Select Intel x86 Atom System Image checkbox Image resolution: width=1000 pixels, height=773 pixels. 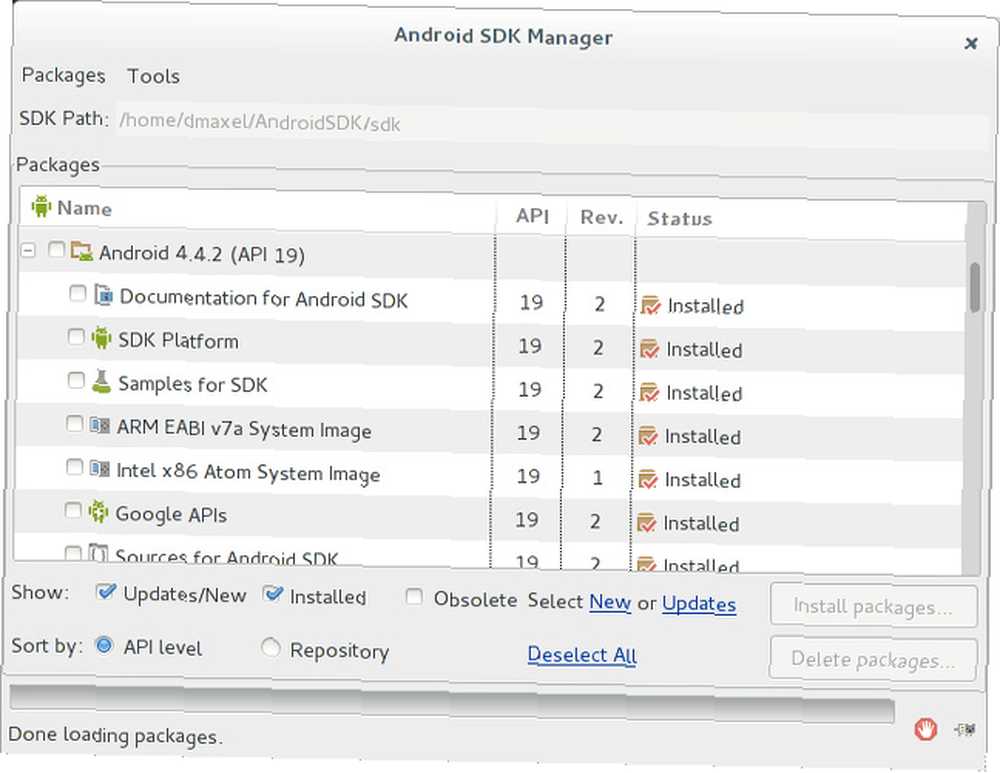pyautogui.click(x=74, y=467)
